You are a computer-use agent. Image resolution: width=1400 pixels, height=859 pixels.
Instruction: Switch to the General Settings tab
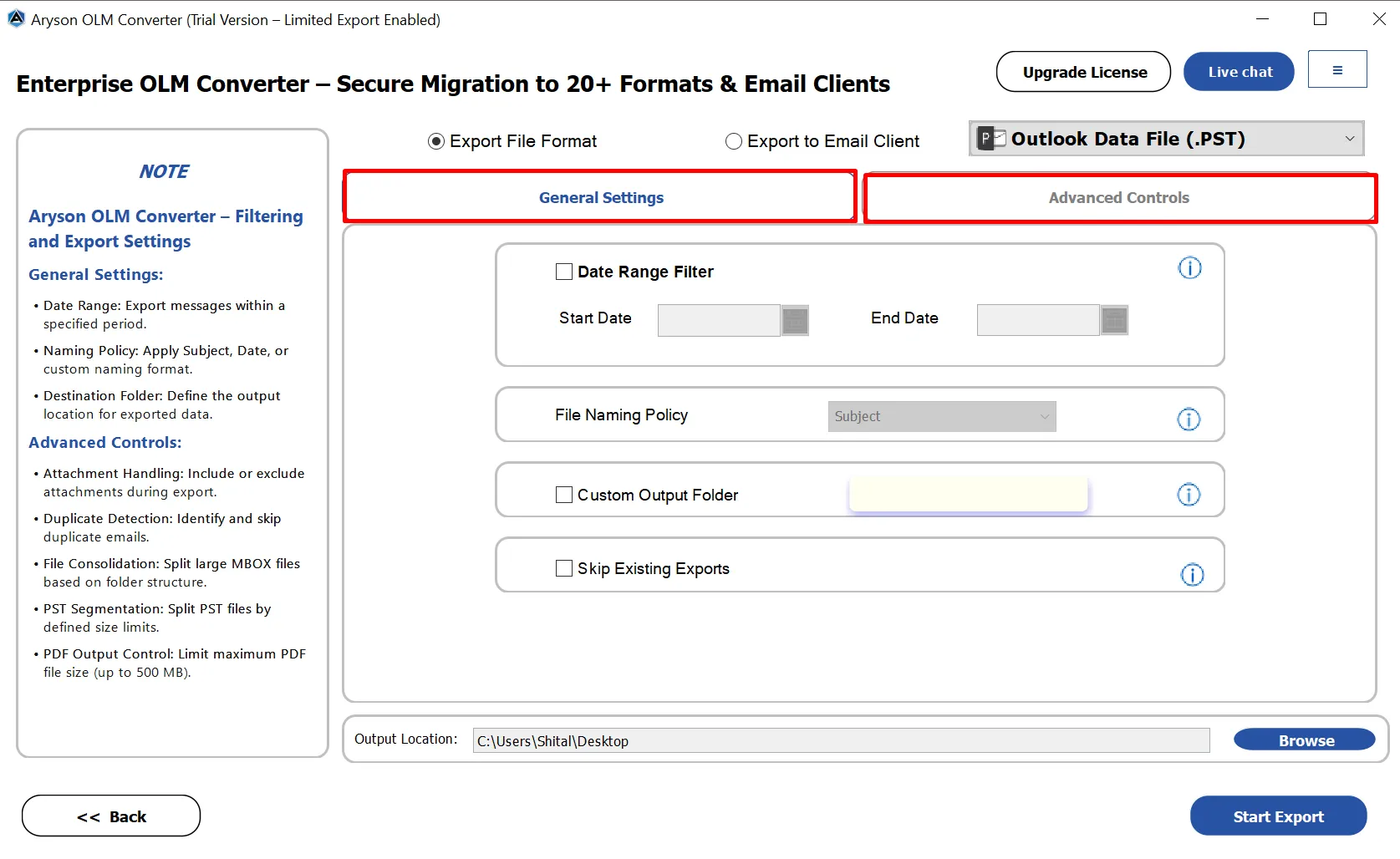point(600,198)
